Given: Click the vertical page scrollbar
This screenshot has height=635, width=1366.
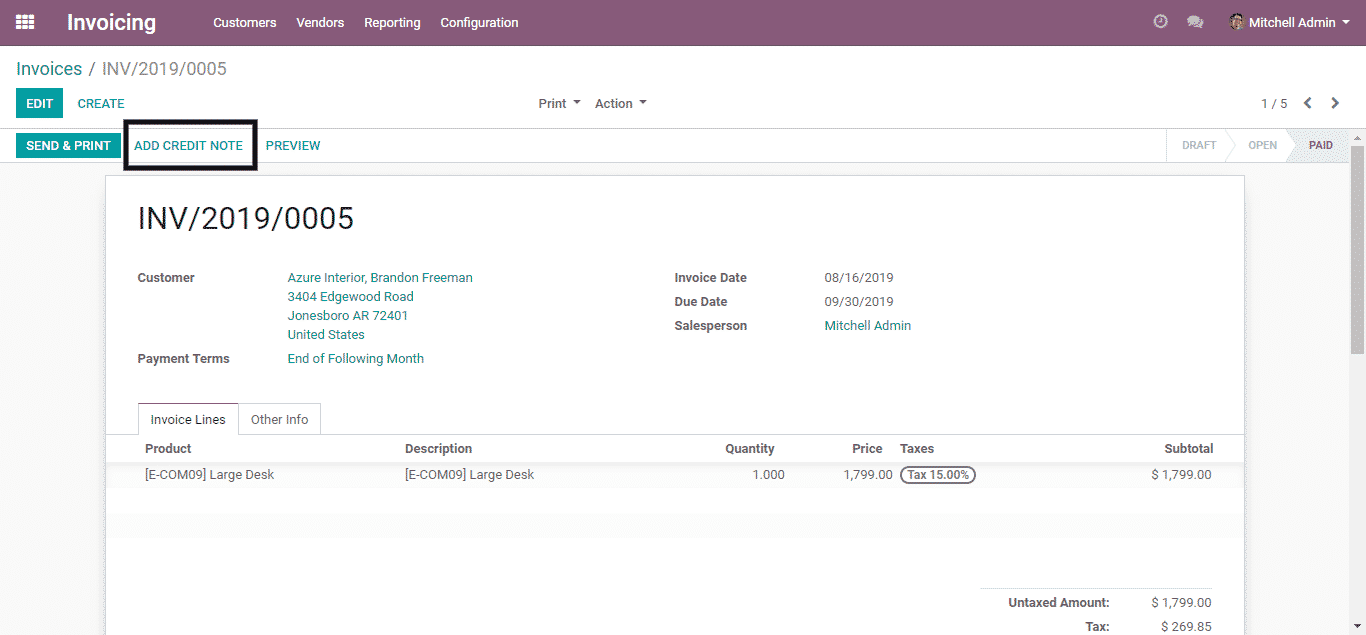Looking at the screenshot, I should click(1357, 250).
